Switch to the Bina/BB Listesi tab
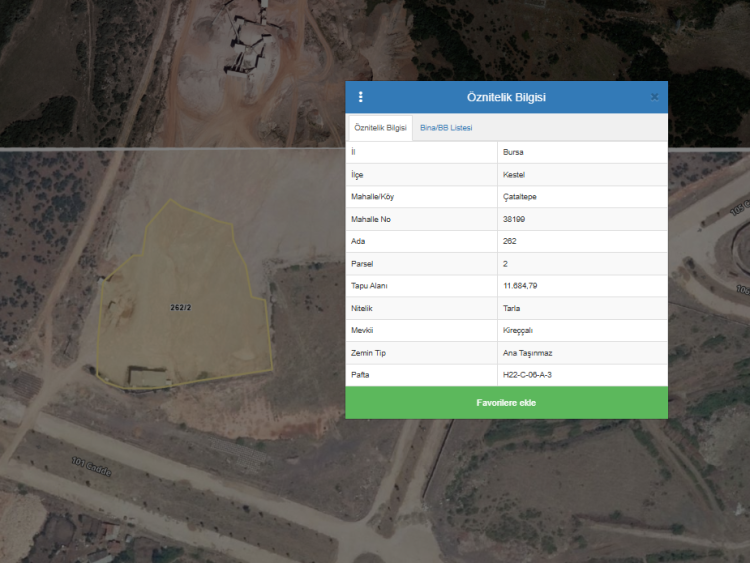The height and width of the screenshot is (563, 750). tap(446, 128)
